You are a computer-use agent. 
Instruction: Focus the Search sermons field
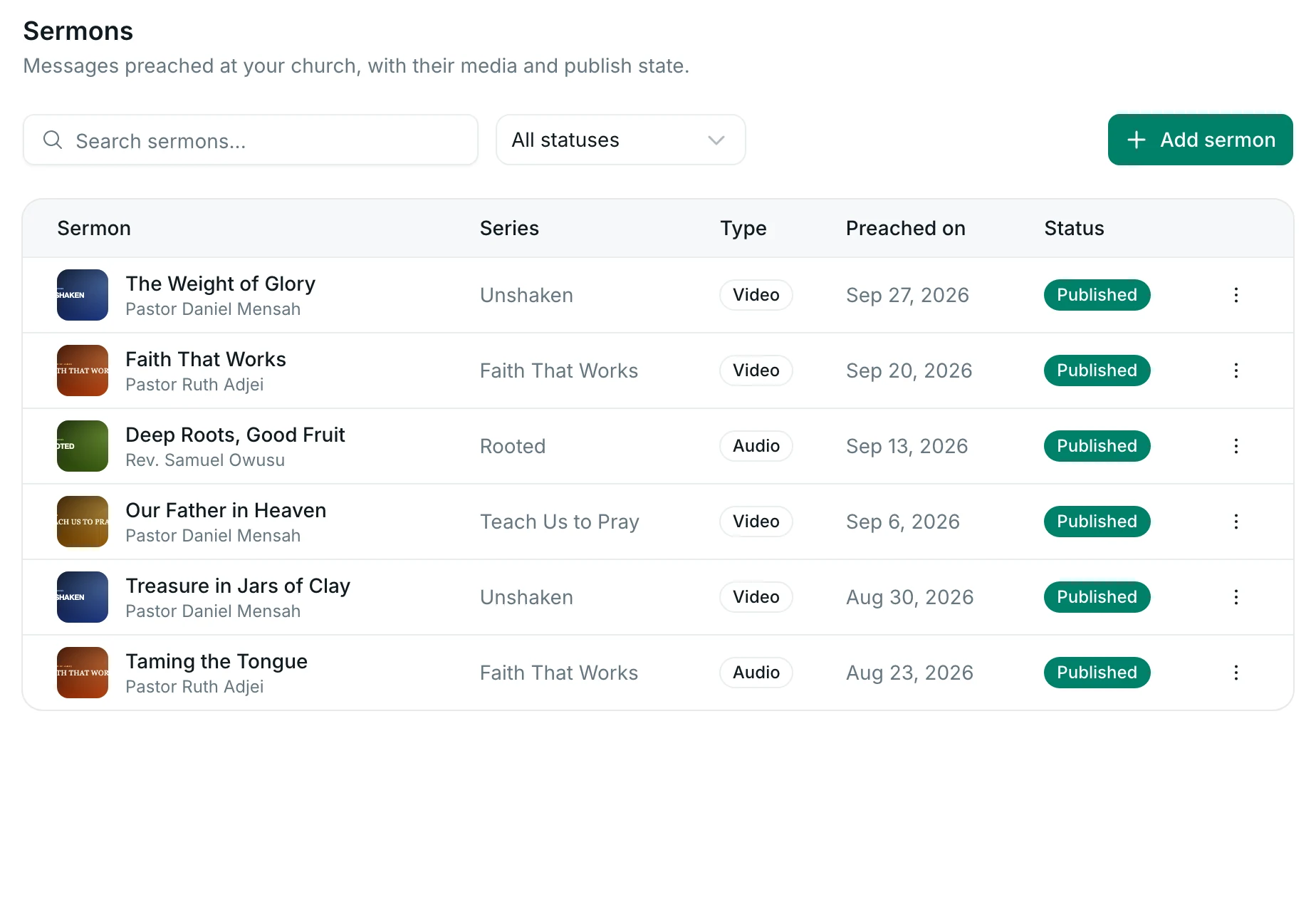click(251, 140)
